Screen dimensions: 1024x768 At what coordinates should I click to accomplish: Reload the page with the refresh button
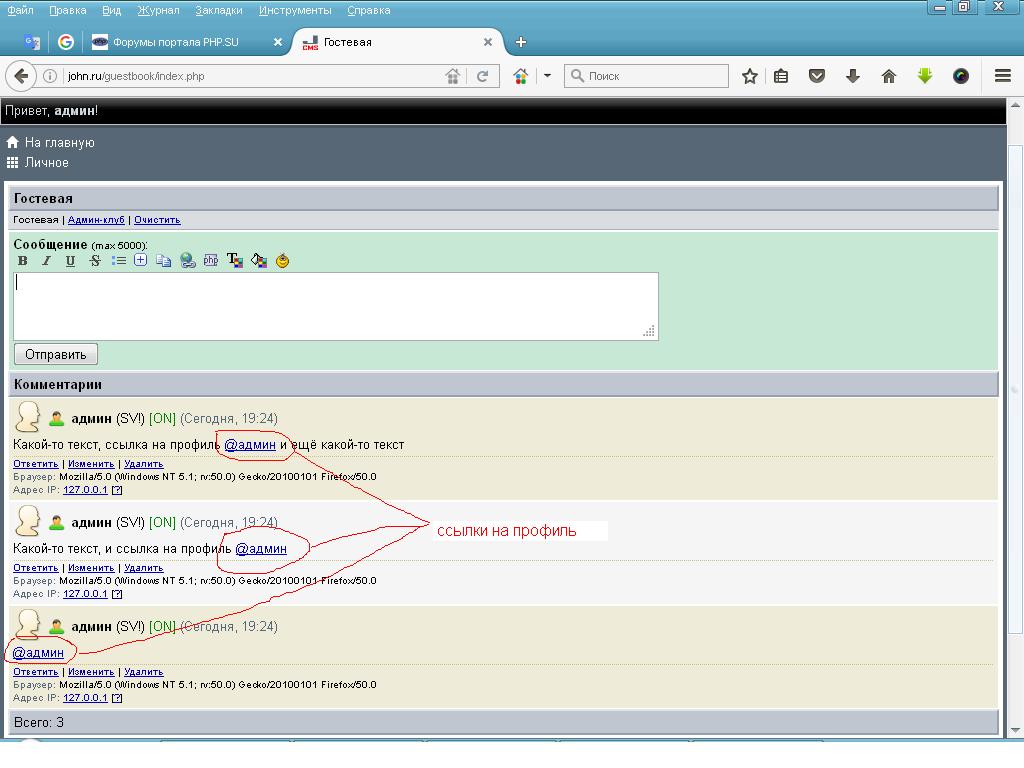[483, 76]
